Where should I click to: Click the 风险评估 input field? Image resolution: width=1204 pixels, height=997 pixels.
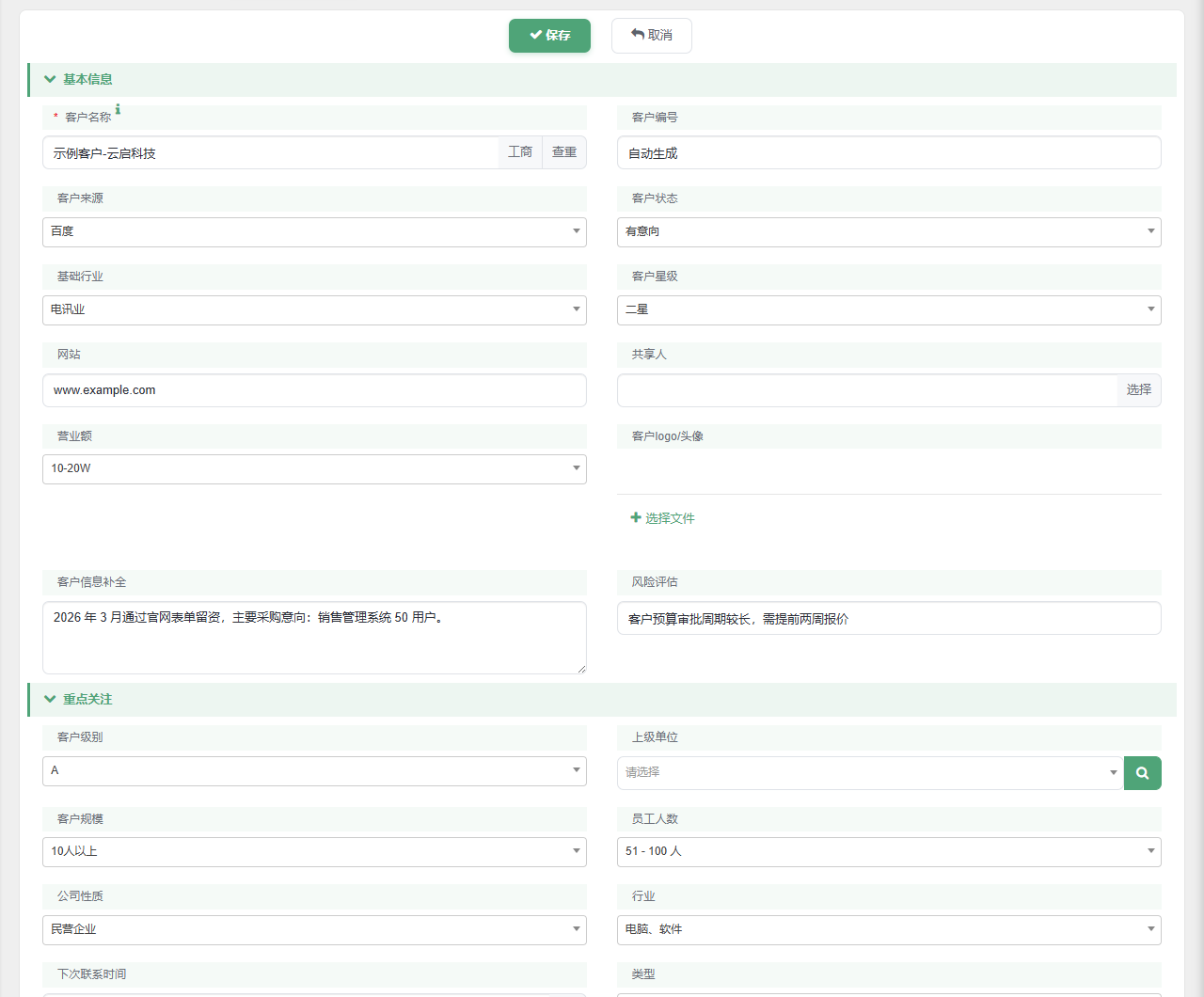pos(889,619)
